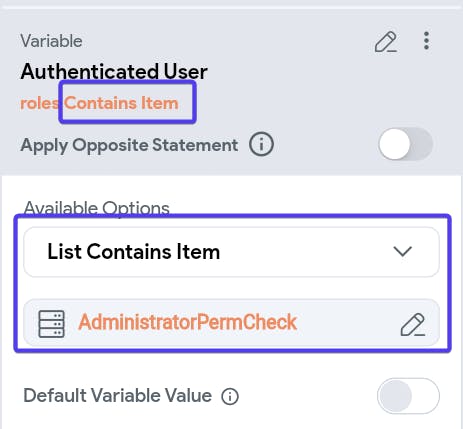The height and width of the screenshot is (429, 463).
Task: Click the database icon beside AdministratorPermCheck
Action: point(52,324)
